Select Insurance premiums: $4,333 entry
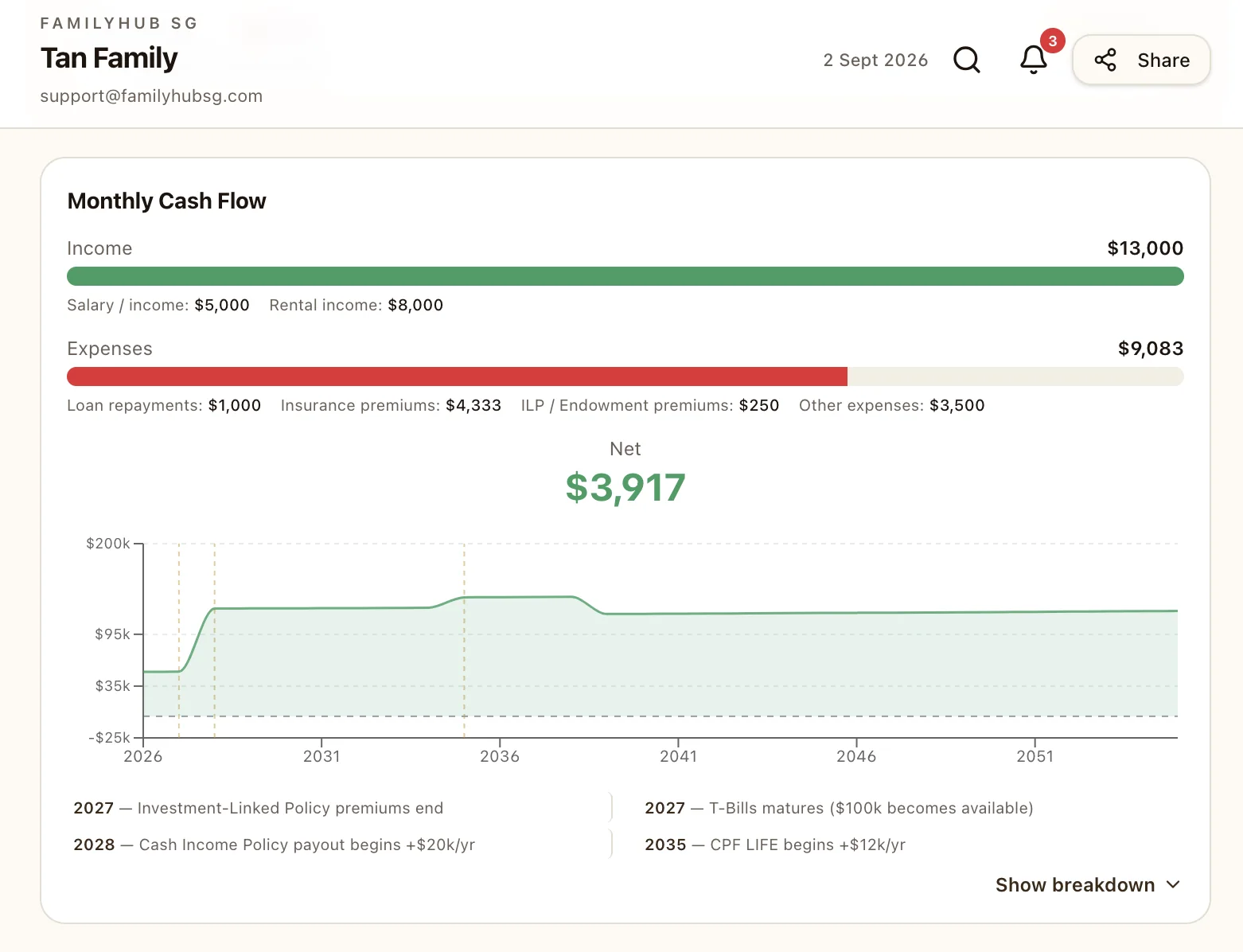Viewport: 1243px width, 952px height. [x=391, y=405]
